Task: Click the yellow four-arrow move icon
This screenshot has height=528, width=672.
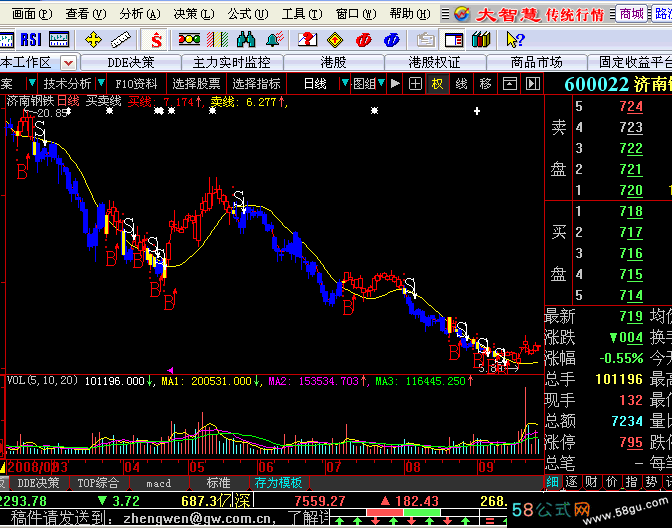Action: [93, 40]
